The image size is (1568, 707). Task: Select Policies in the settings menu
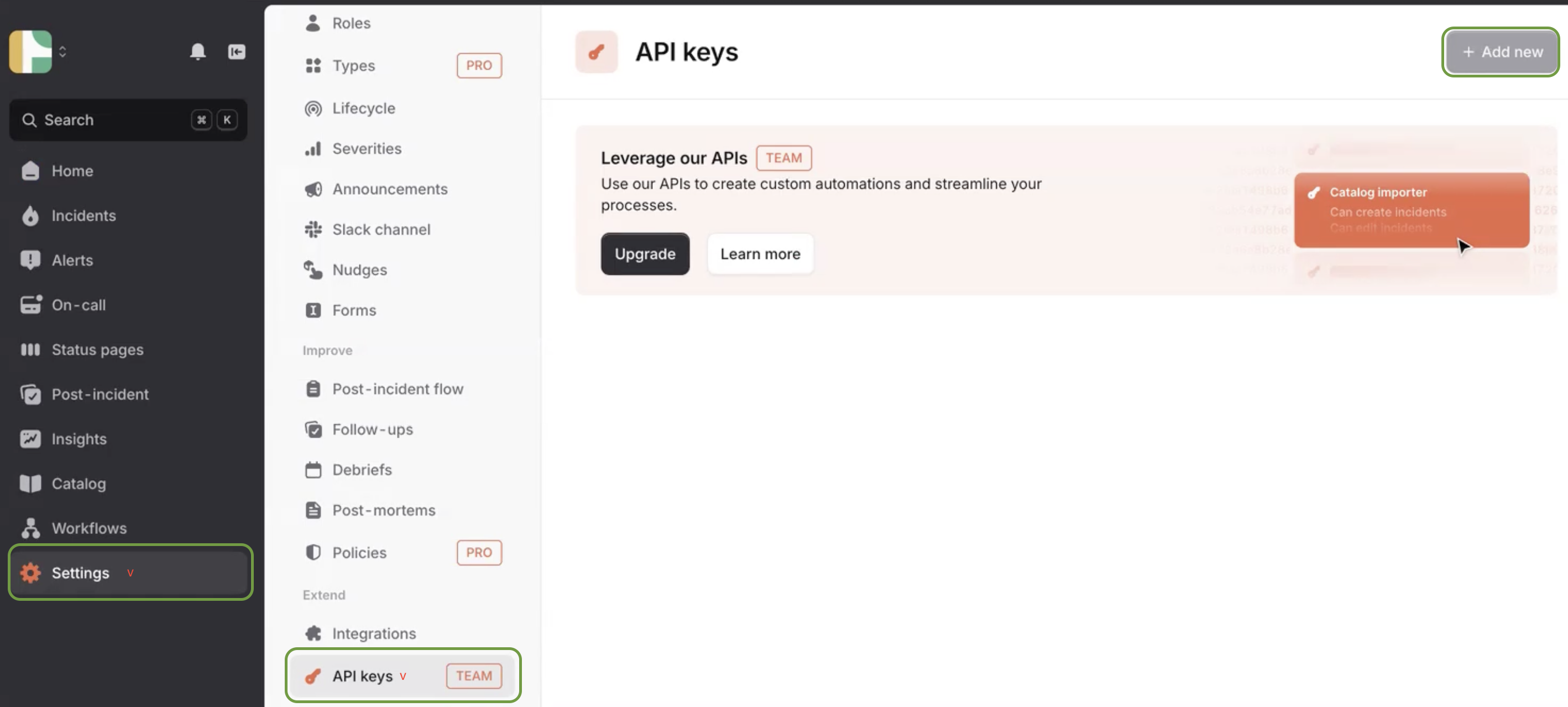(x=359, y=552)
